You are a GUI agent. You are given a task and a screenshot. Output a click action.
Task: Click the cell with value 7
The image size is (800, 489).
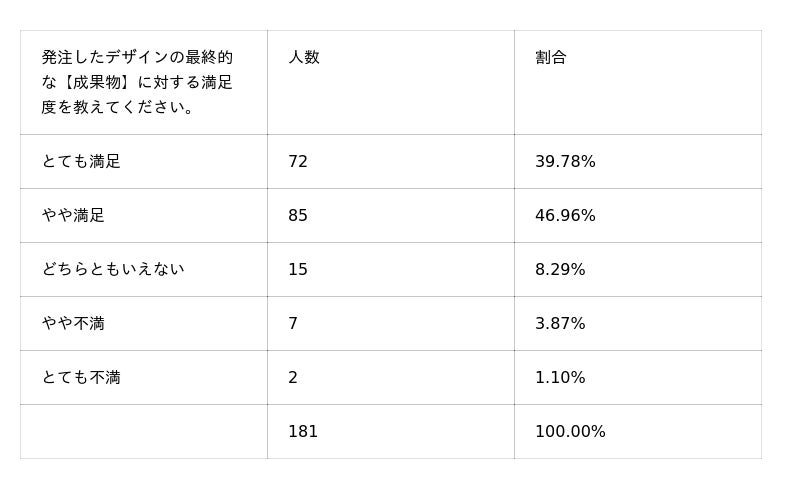pyautogui.click(x=293, y=324)
